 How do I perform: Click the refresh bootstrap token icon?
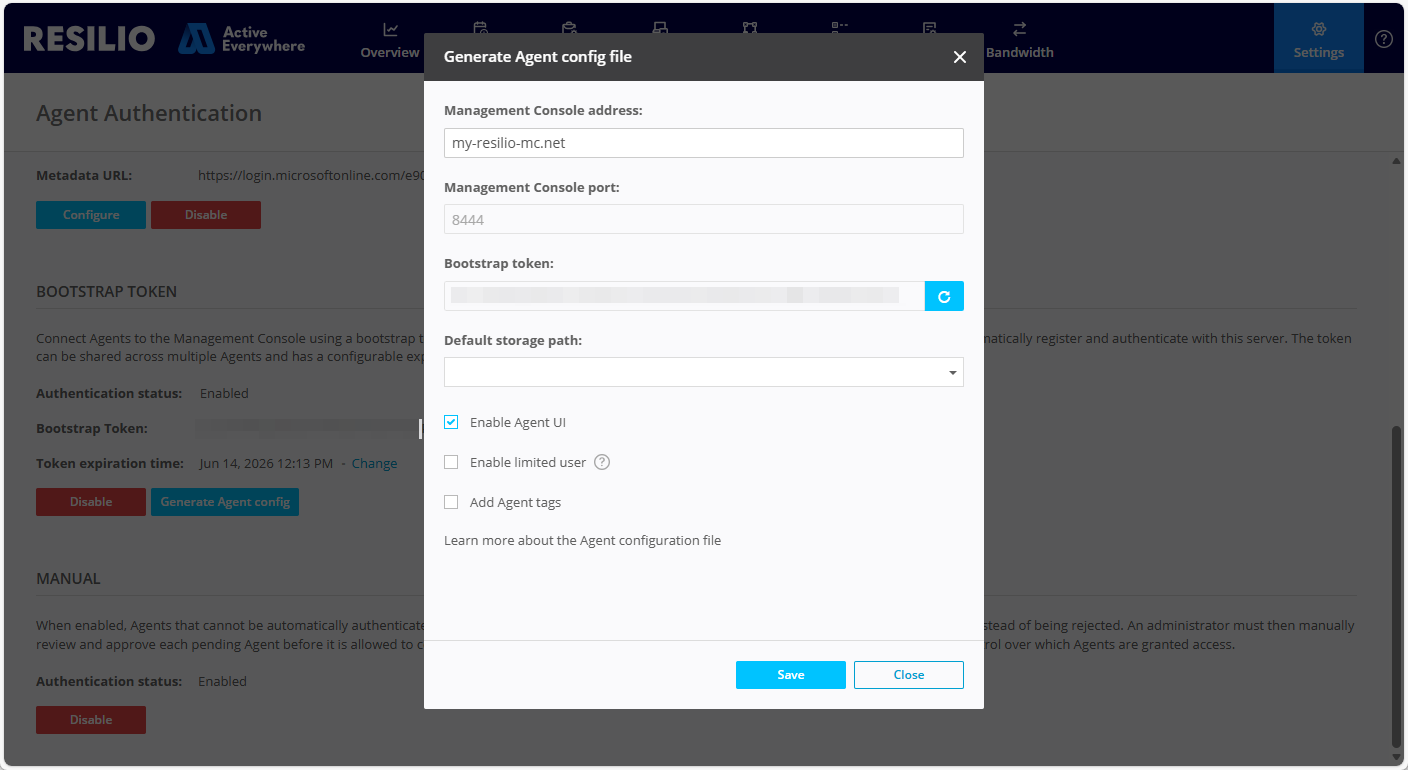944,296
